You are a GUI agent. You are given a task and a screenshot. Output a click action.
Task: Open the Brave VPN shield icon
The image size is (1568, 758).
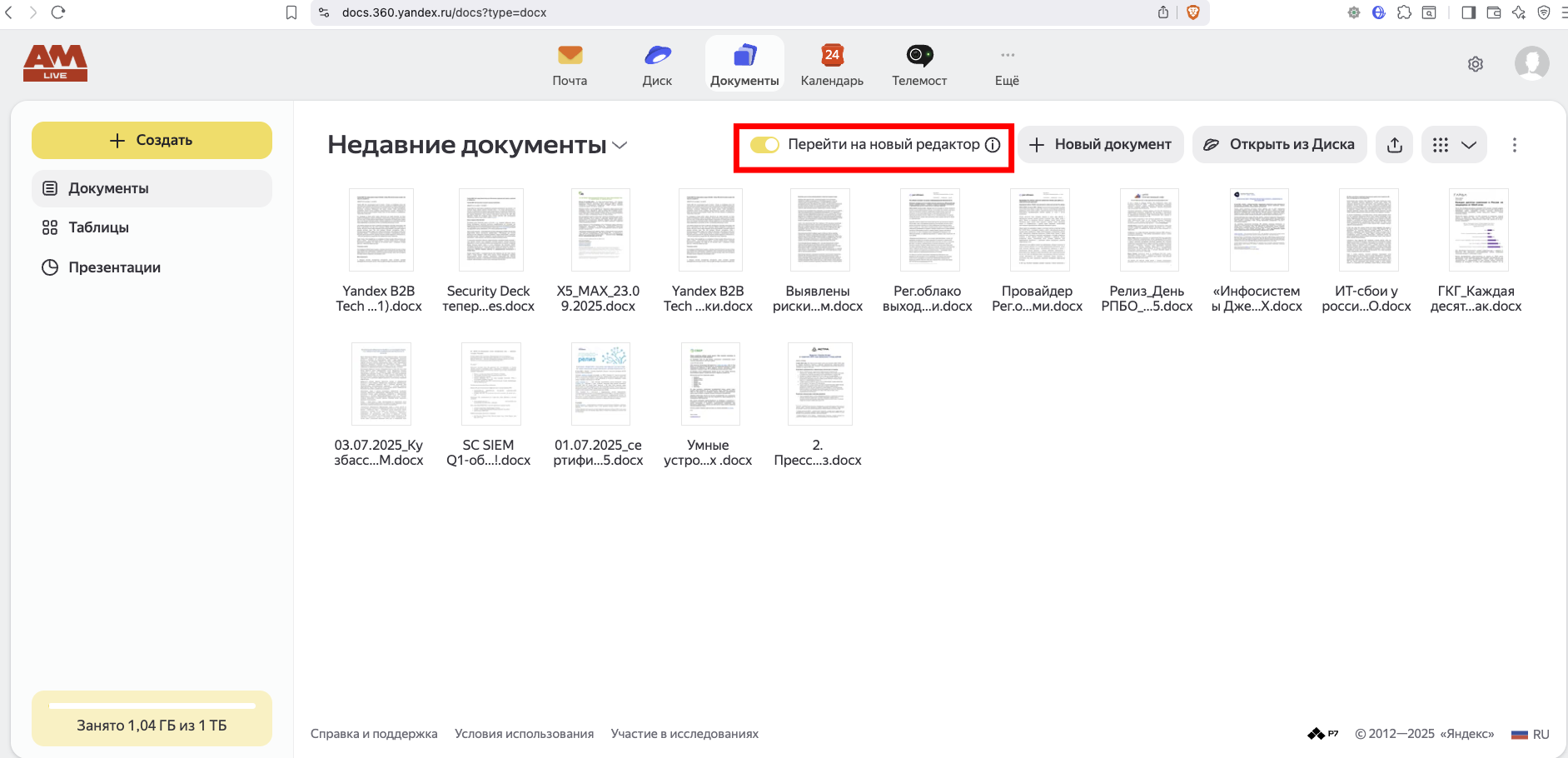pyautogui.click(x=1544, y=12)
